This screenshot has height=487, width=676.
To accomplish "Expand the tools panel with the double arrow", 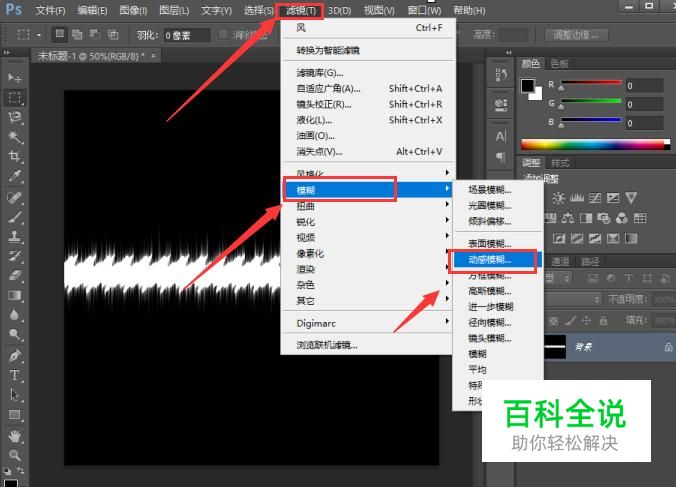I will pyautogui.click(x=6, y=53).
